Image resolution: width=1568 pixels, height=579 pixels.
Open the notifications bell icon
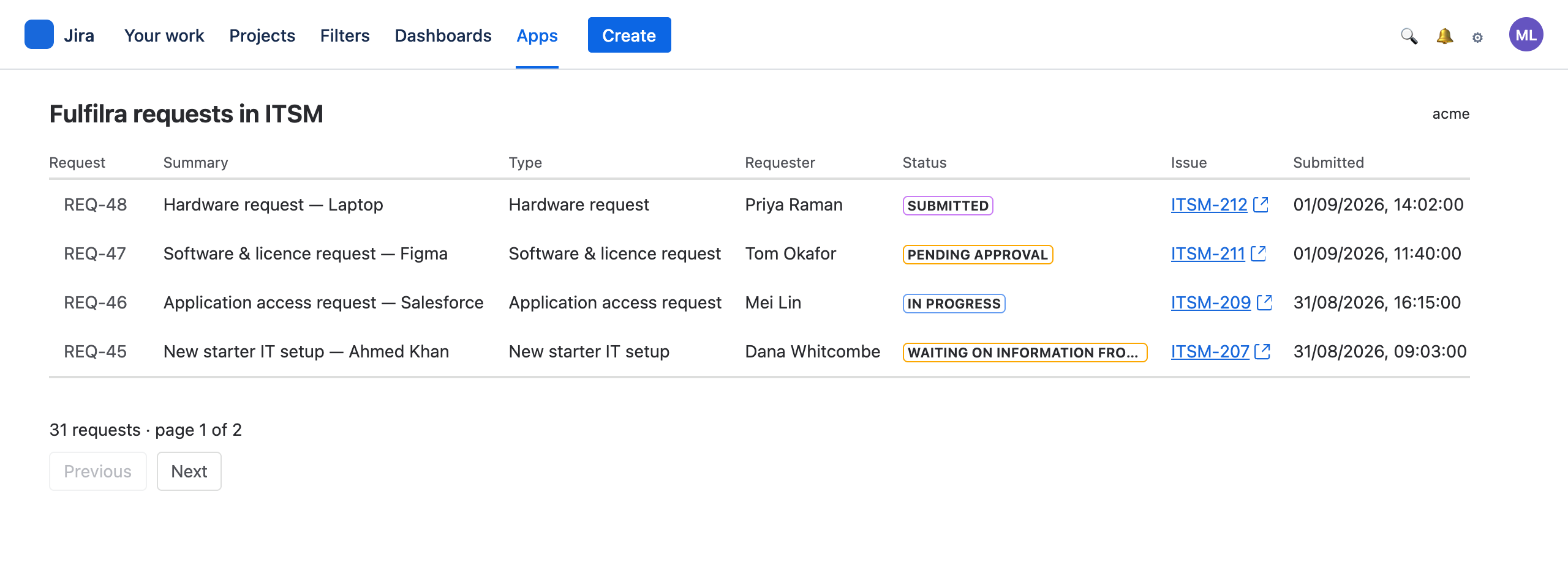[x=1444, y=35]
